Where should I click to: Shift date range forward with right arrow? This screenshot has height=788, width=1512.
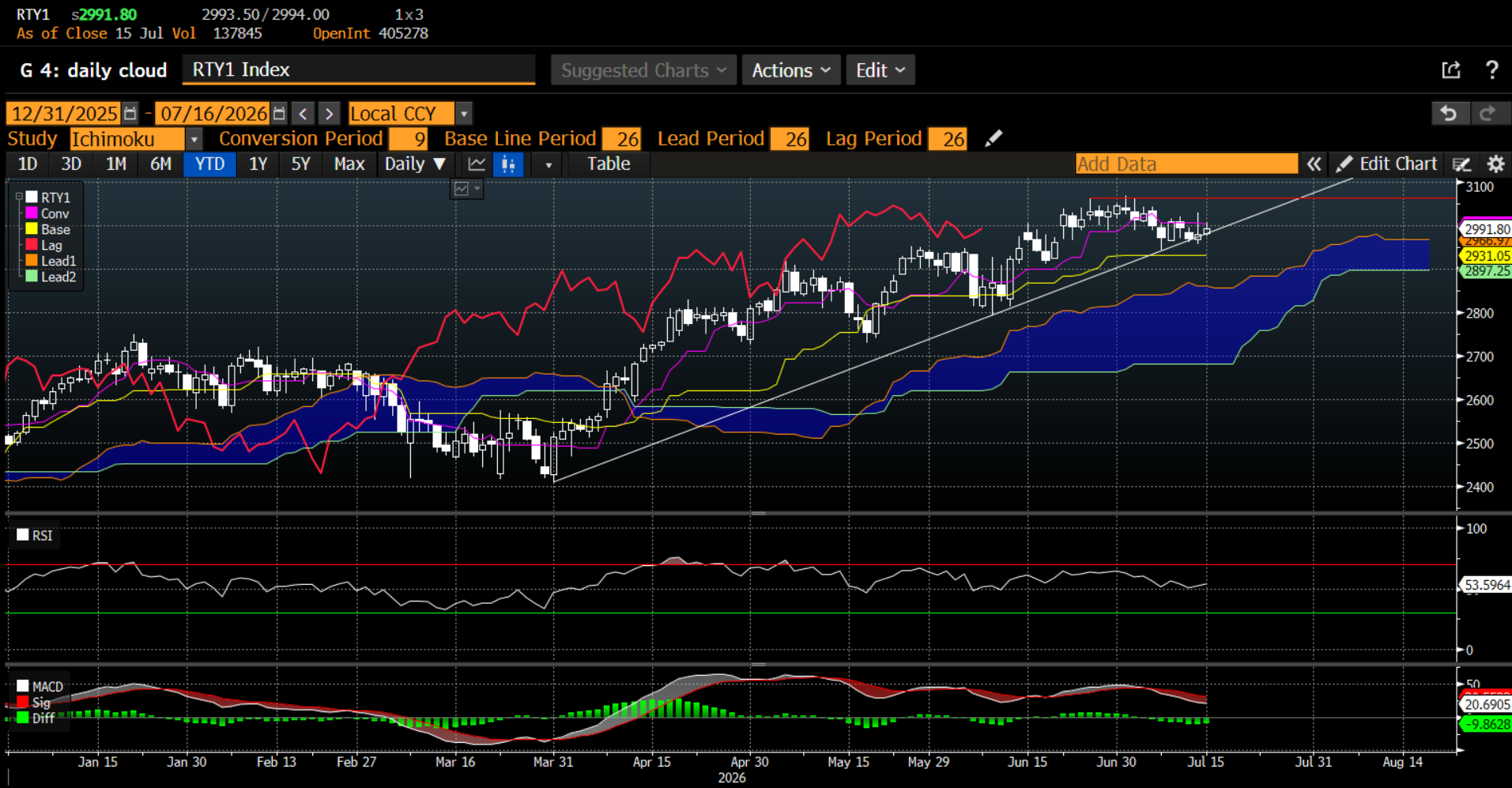330,113
